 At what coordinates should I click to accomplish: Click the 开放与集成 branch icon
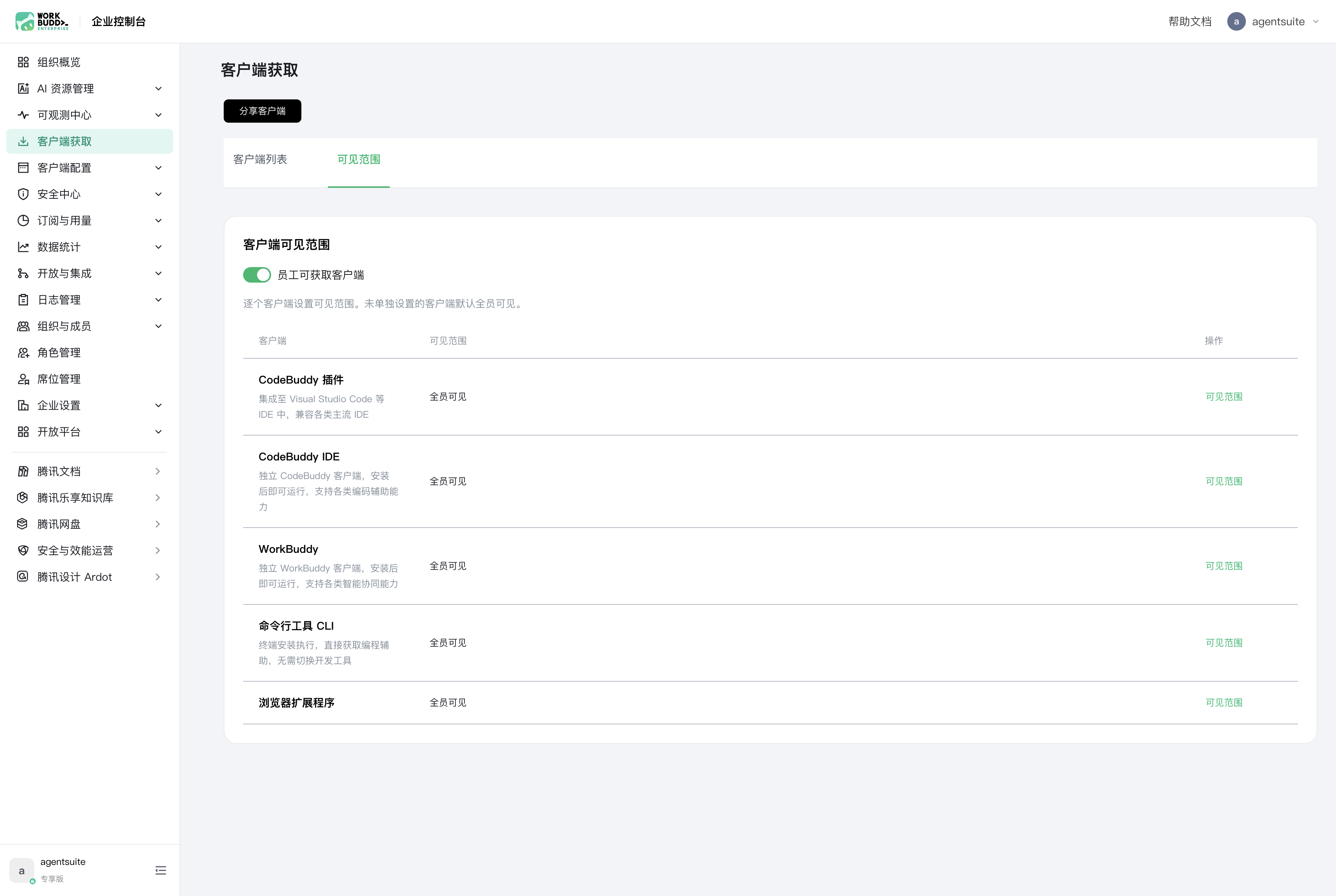pyautogui.click(x=23, y=273)
